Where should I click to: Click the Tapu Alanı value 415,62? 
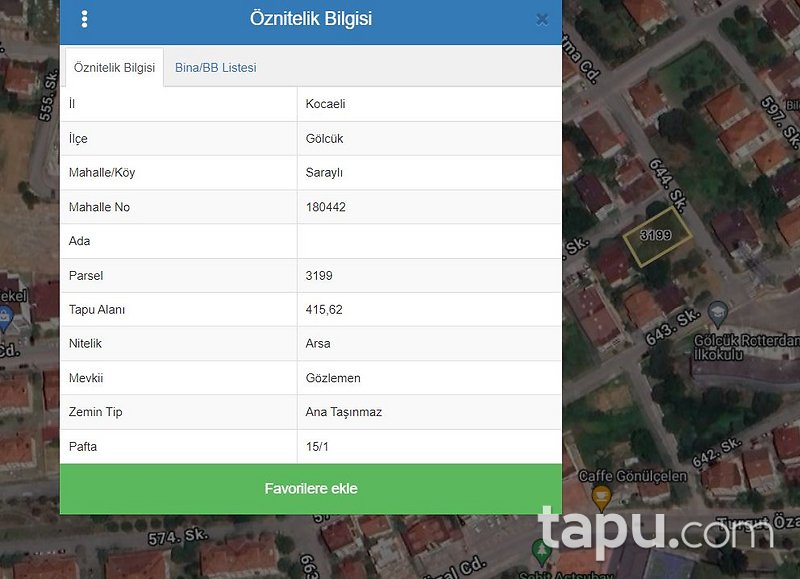[324, 310]
